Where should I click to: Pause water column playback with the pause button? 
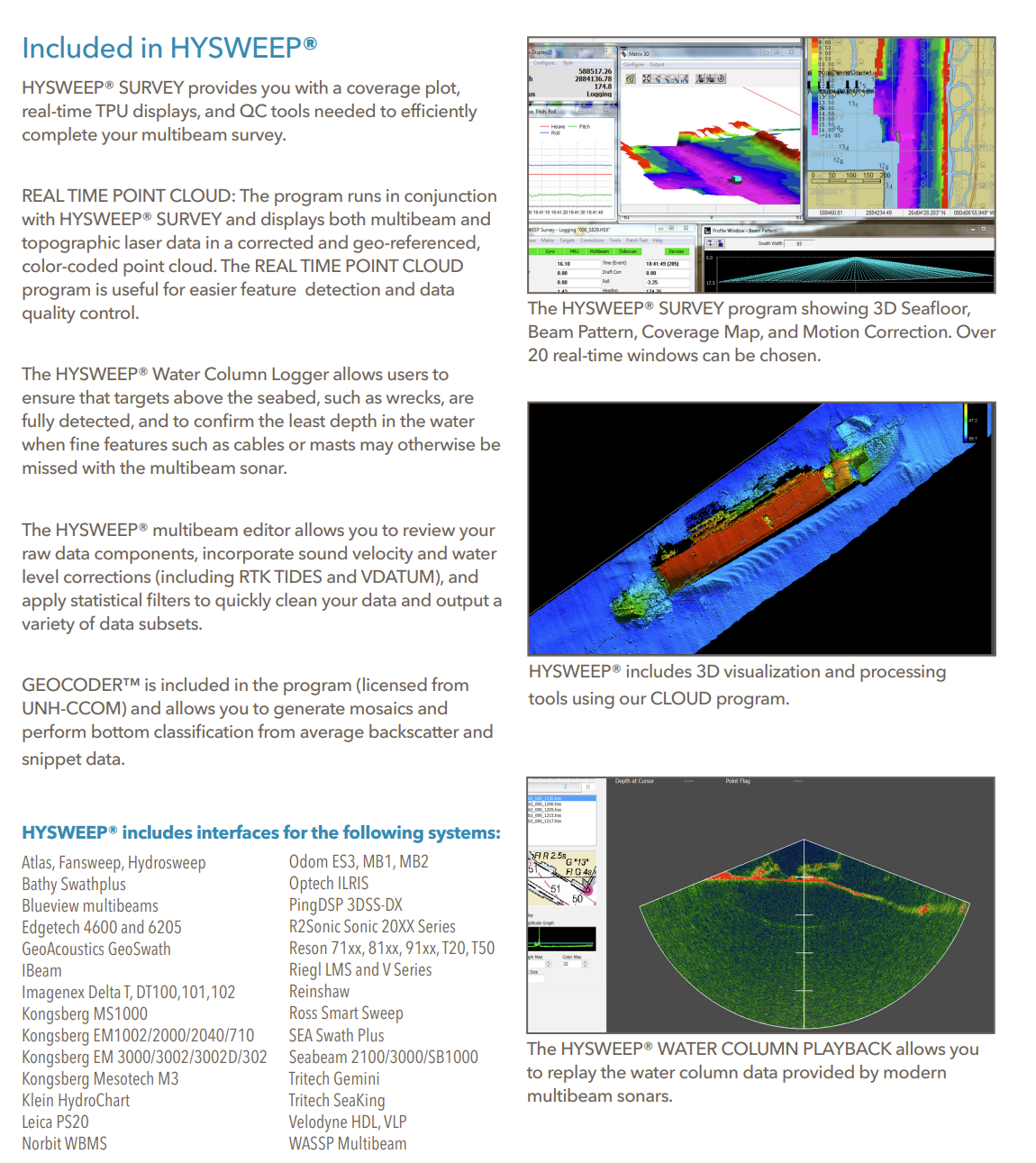pos(588,786)
